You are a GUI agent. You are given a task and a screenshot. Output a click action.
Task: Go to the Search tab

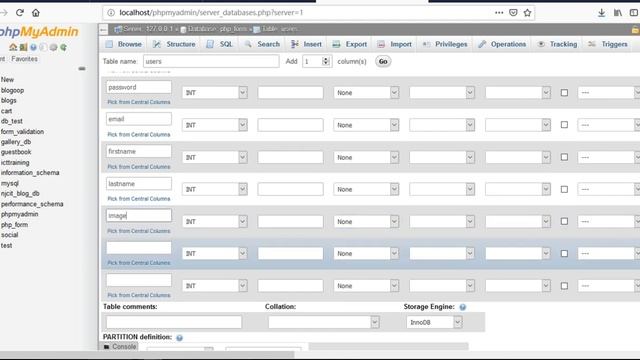[262, 44]
